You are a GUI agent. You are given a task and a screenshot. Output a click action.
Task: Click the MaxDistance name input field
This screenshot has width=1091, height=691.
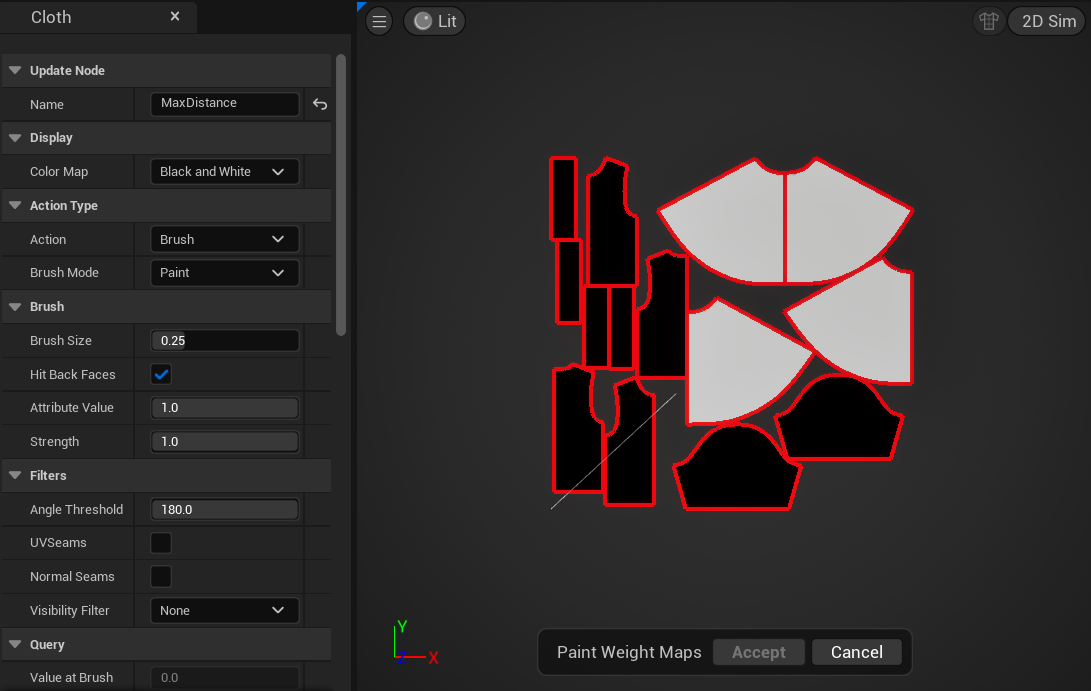tap(224, 103)
